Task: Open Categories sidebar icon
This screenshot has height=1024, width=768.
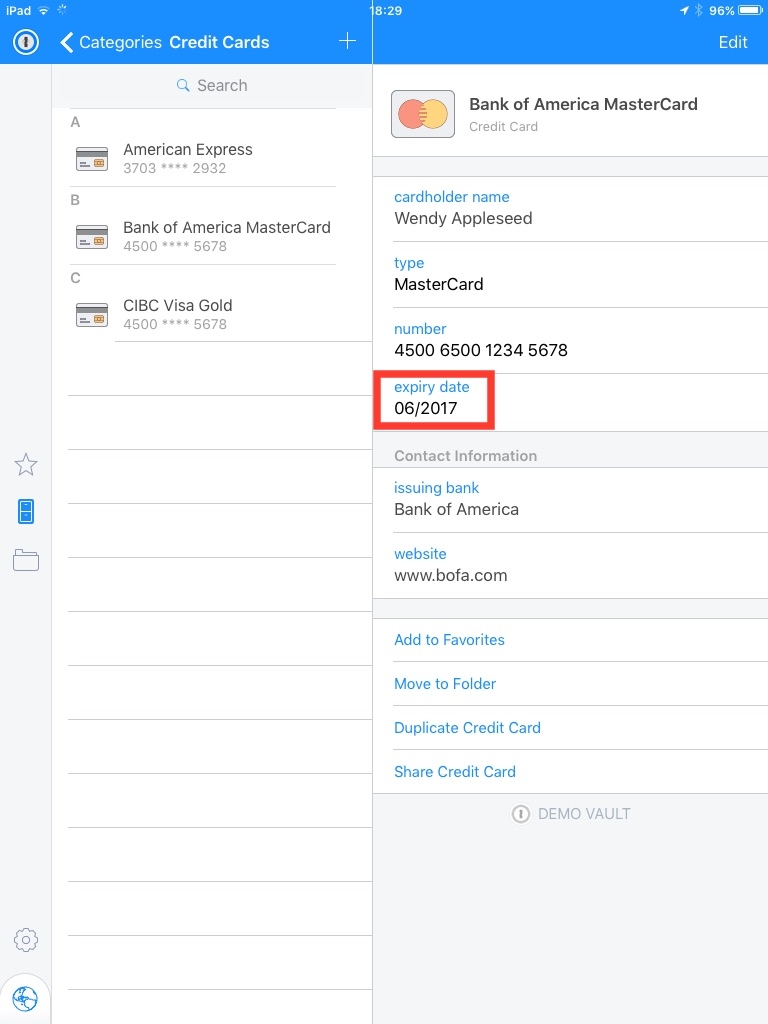Action: [26, 512]
